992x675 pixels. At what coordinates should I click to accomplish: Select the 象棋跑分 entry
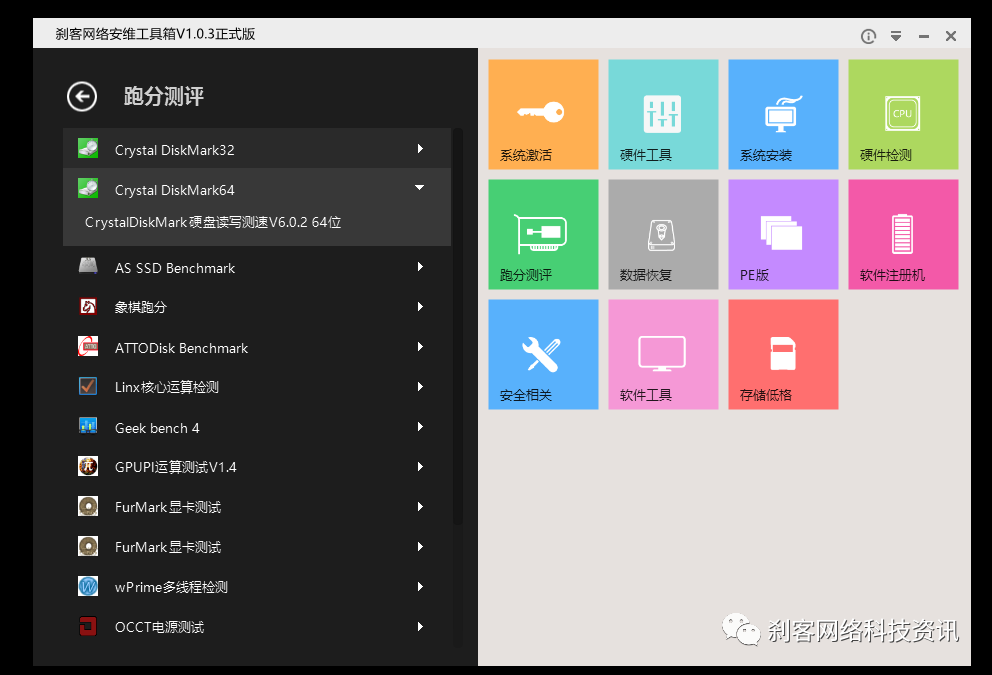[x=257, y=306]
